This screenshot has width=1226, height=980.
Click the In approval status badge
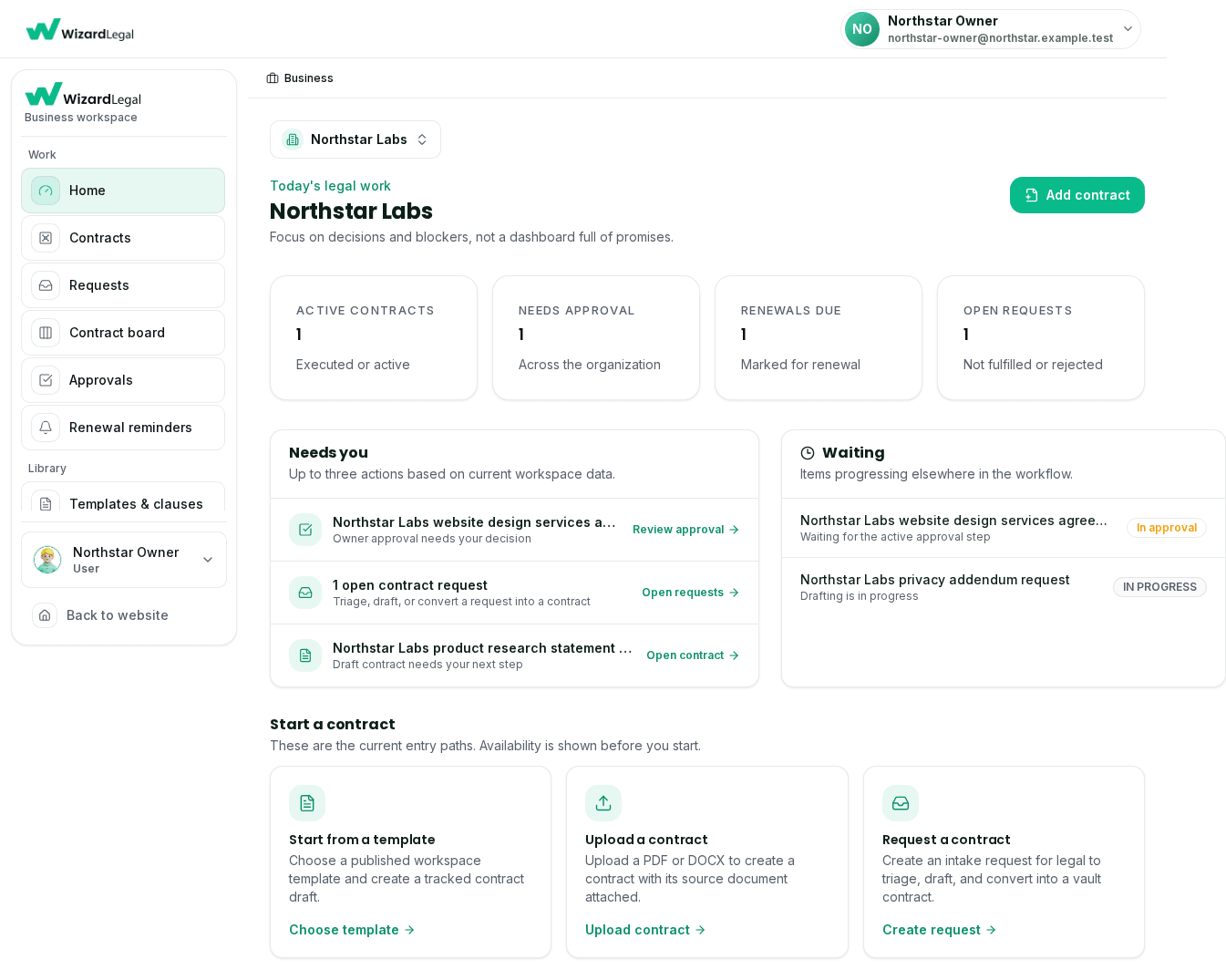(1167, 528)
